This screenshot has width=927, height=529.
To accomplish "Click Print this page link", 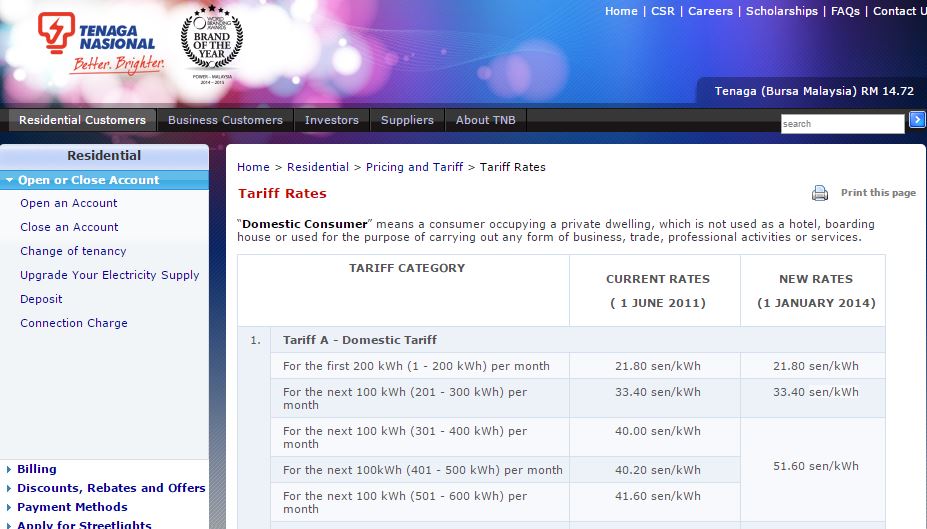I will pyautogui.click(x=878, y=193).
